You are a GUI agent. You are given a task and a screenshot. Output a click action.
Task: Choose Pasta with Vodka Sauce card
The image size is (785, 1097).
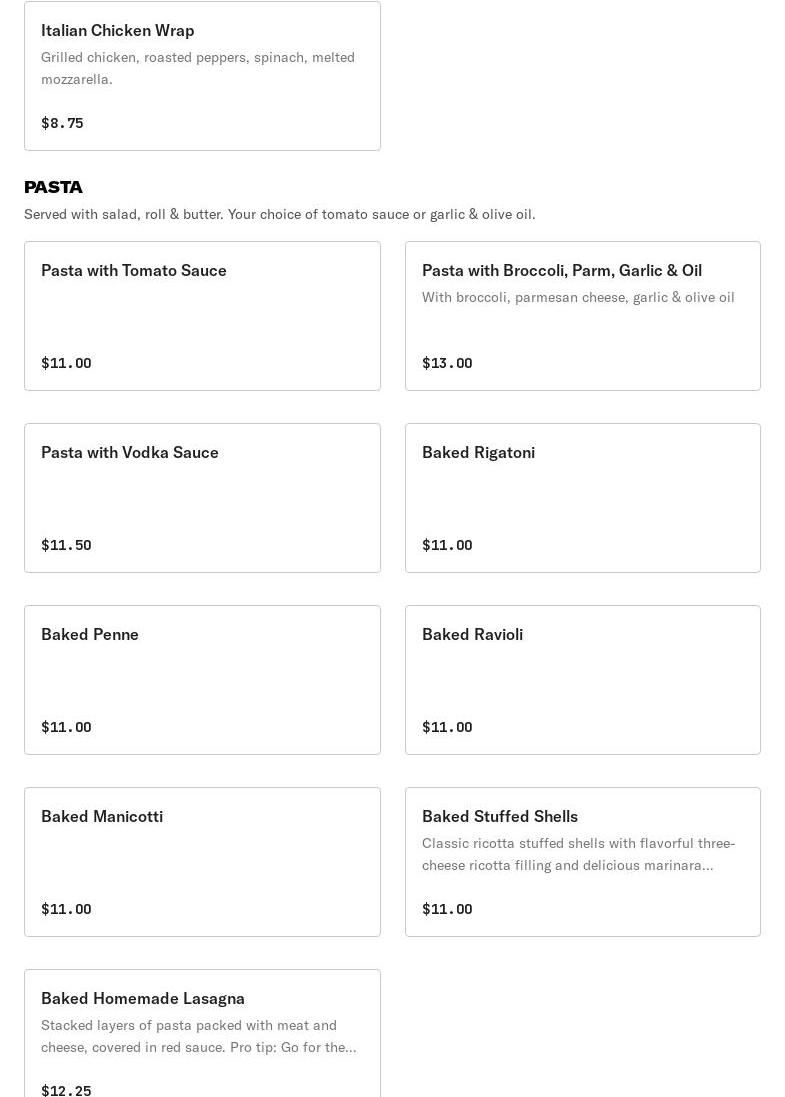[202, 497]
